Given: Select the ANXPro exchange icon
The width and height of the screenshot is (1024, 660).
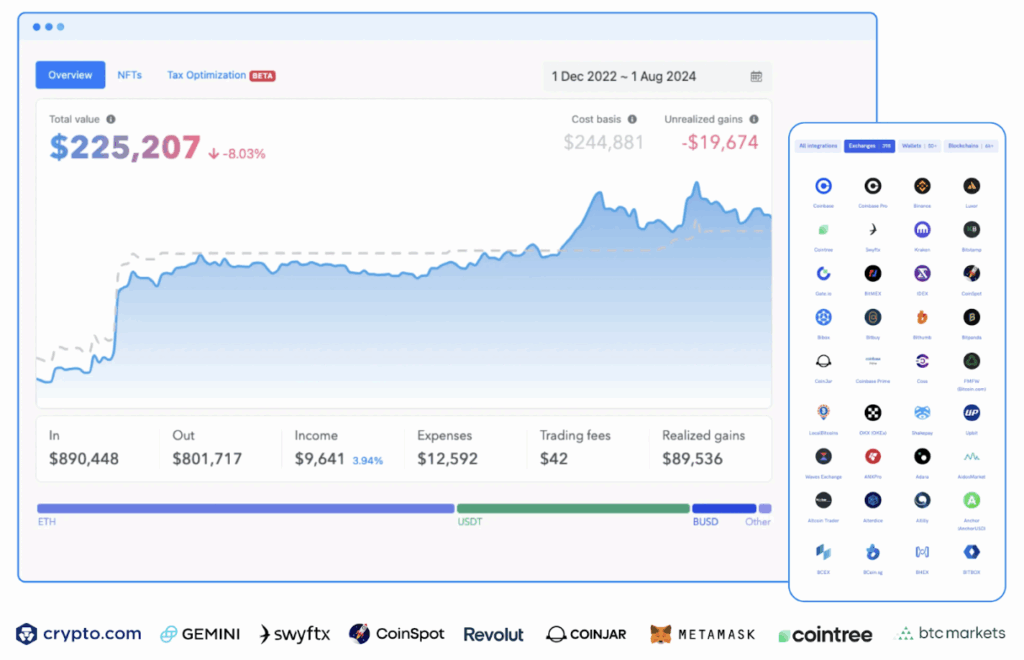Looking at the screenshot, I should click(872, 456).
